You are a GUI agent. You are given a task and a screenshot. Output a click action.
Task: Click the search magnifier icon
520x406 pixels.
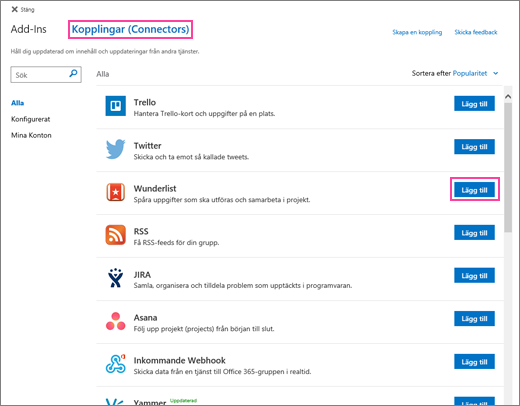(x=73, y=73)
